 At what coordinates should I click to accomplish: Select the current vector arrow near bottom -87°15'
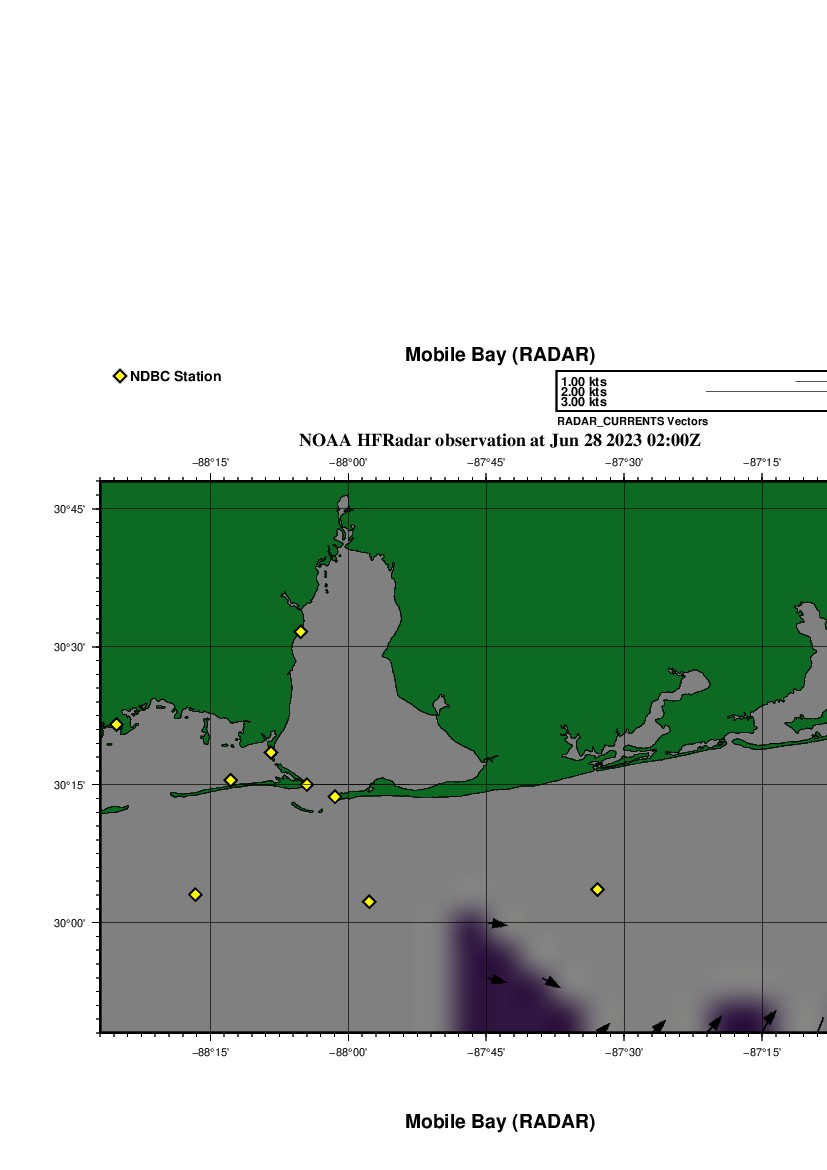pos(769,1019)
